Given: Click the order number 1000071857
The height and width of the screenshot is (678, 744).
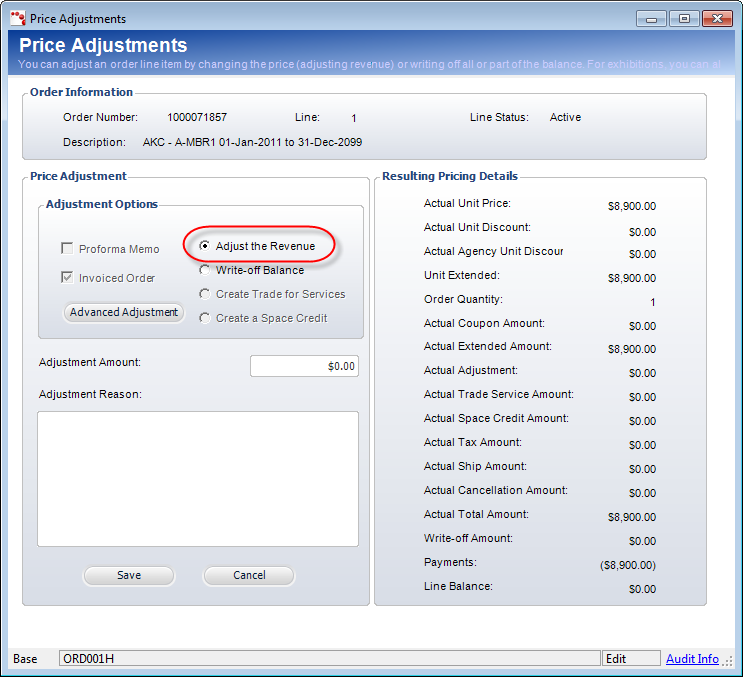Looking at the screenshot, I should (197, 117).
